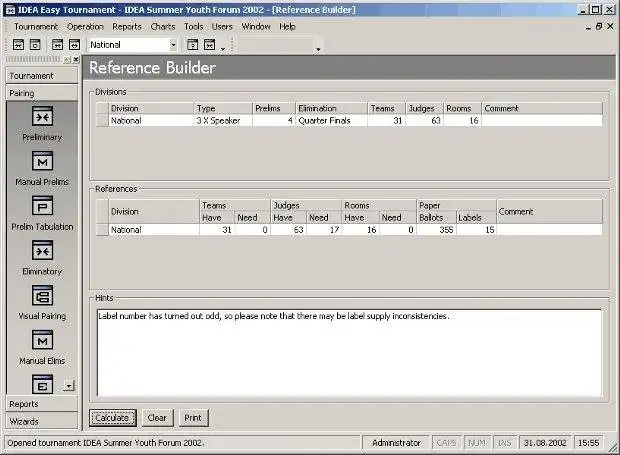
Task: Switch to the Reports sidebar group
Action: (x=42, y=404)
